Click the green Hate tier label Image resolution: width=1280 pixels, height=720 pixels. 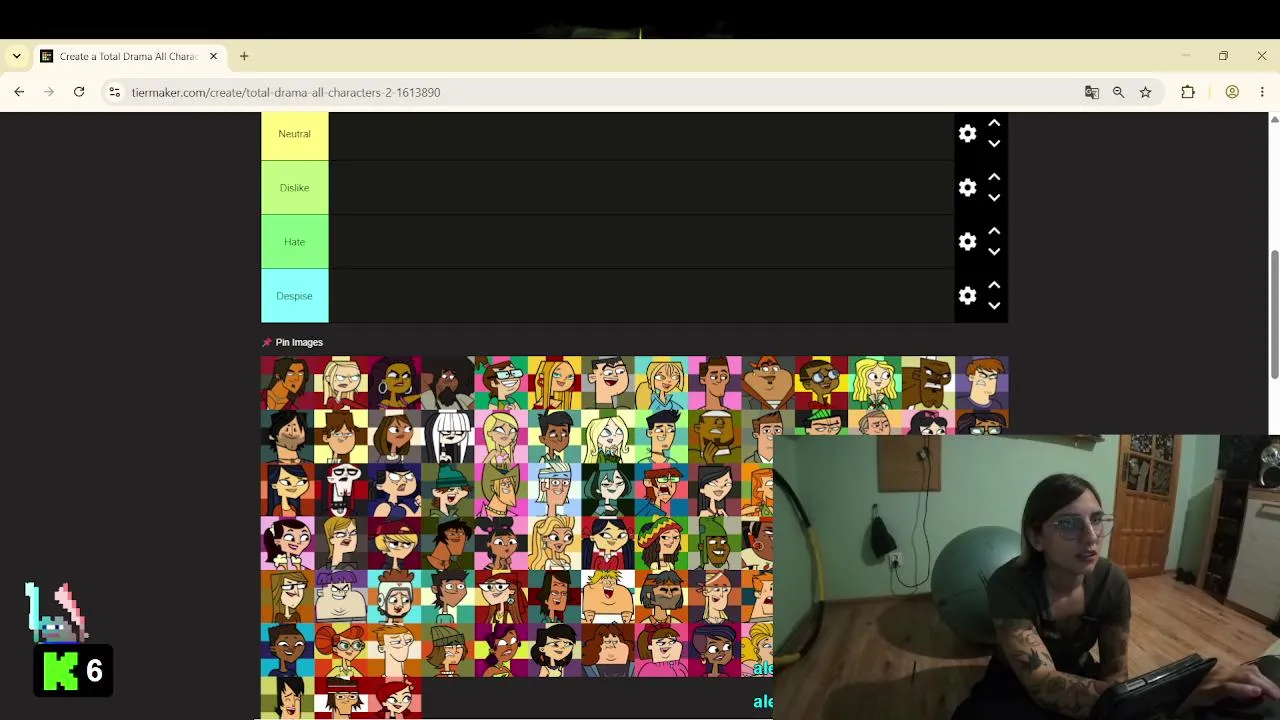(x=294, y=242)
